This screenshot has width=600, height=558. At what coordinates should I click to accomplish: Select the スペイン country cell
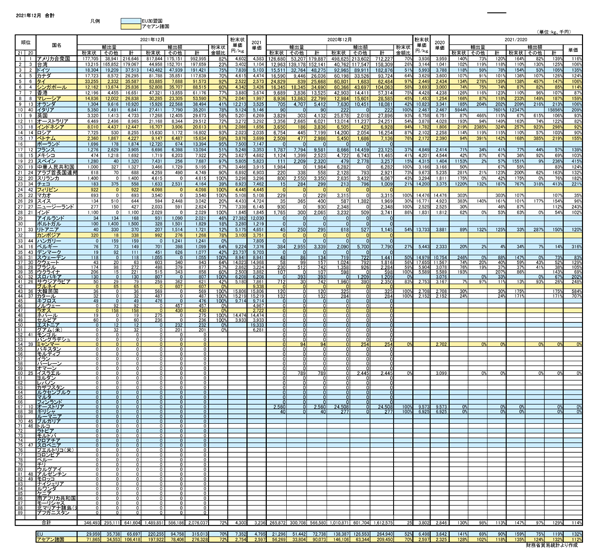(57, 162)
